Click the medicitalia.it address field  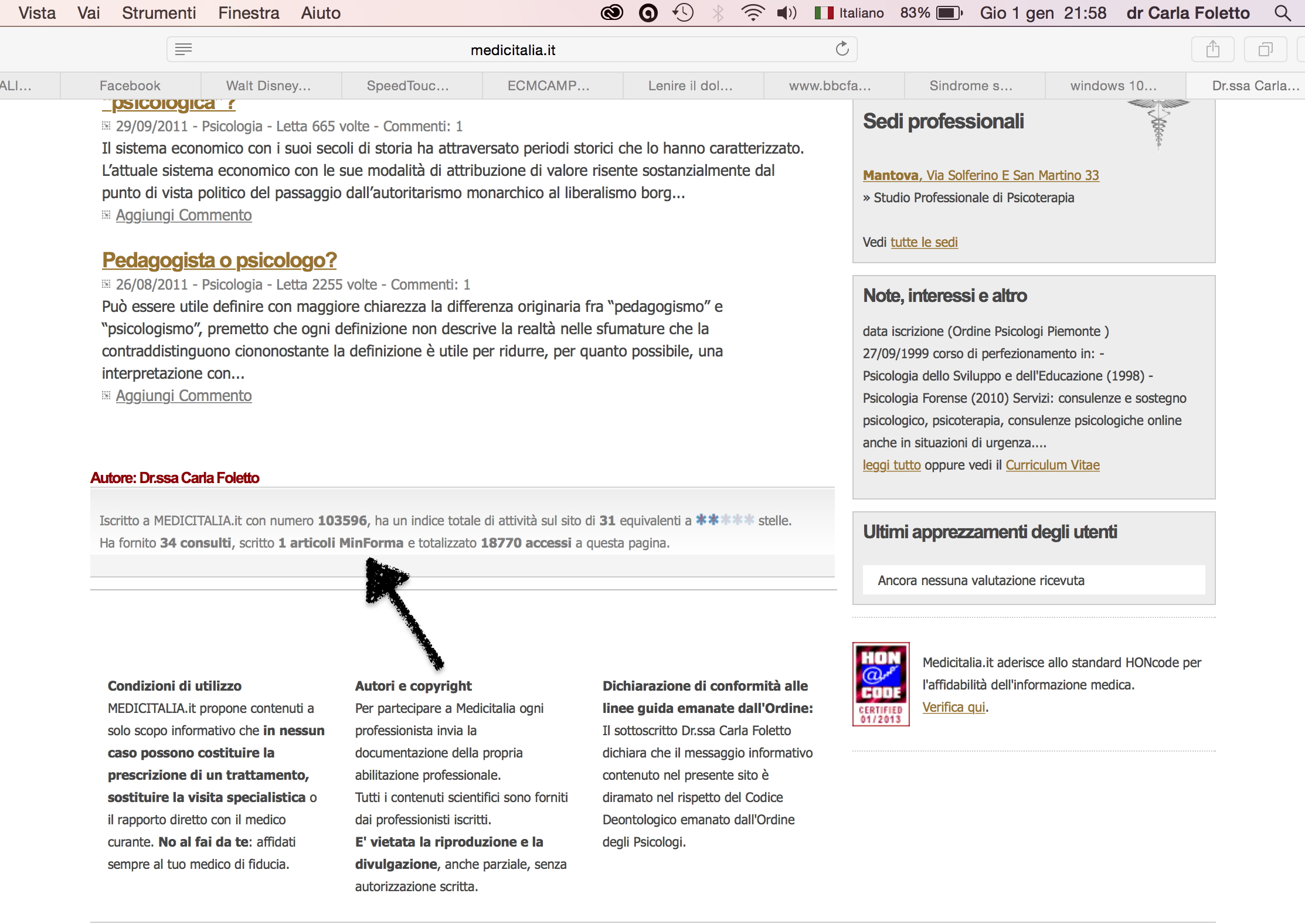click(x=512, y=49)
